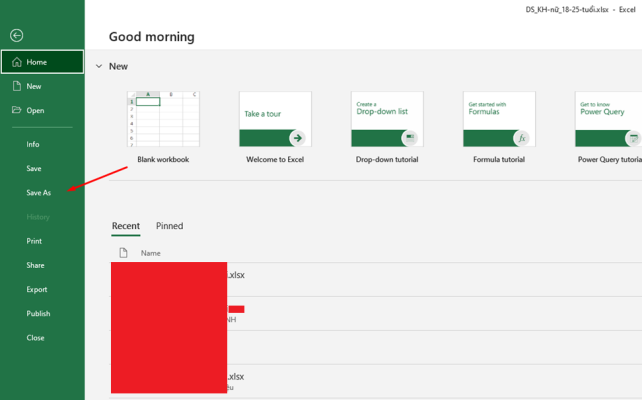
Task: Click the list icon on Drop-down list template
Action: 410,138
